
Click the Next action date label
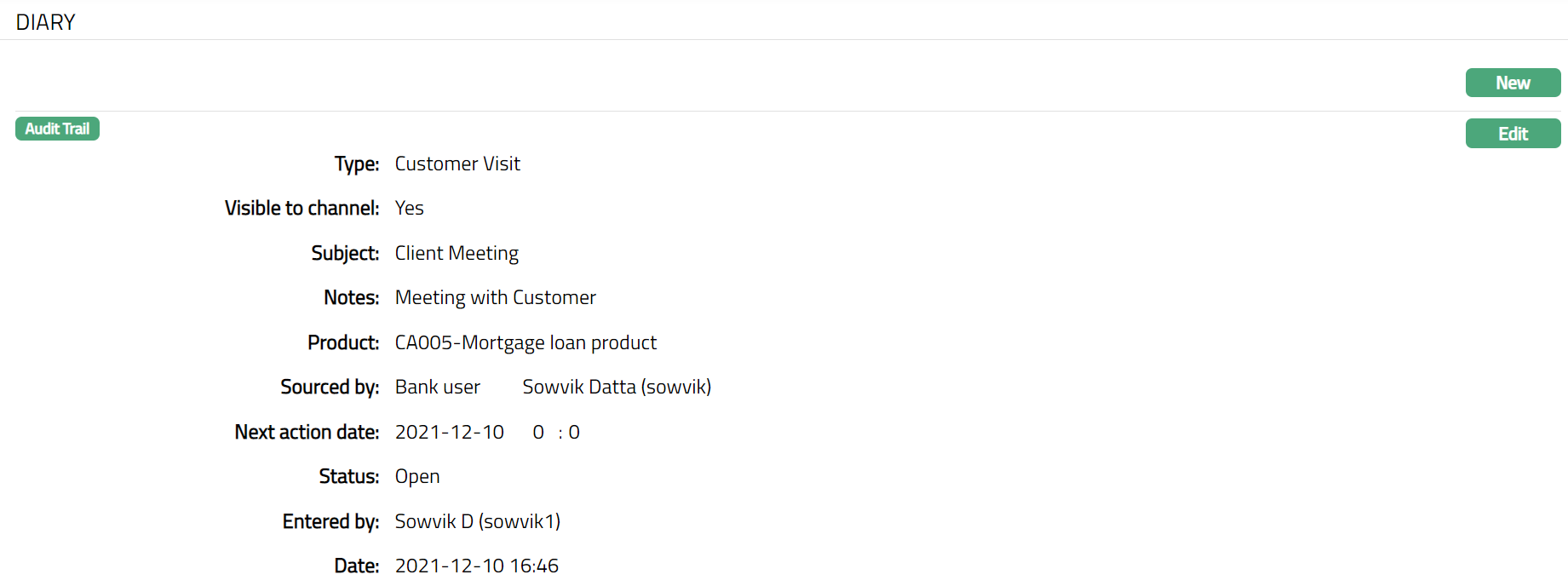(307, 432)
